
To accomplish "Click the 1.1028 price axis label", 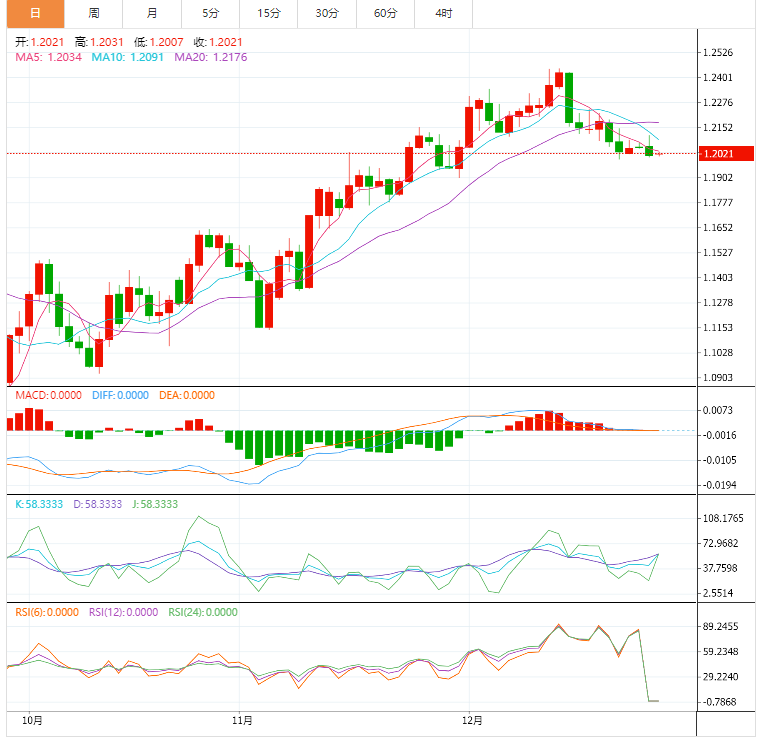I will click(718, 352).
